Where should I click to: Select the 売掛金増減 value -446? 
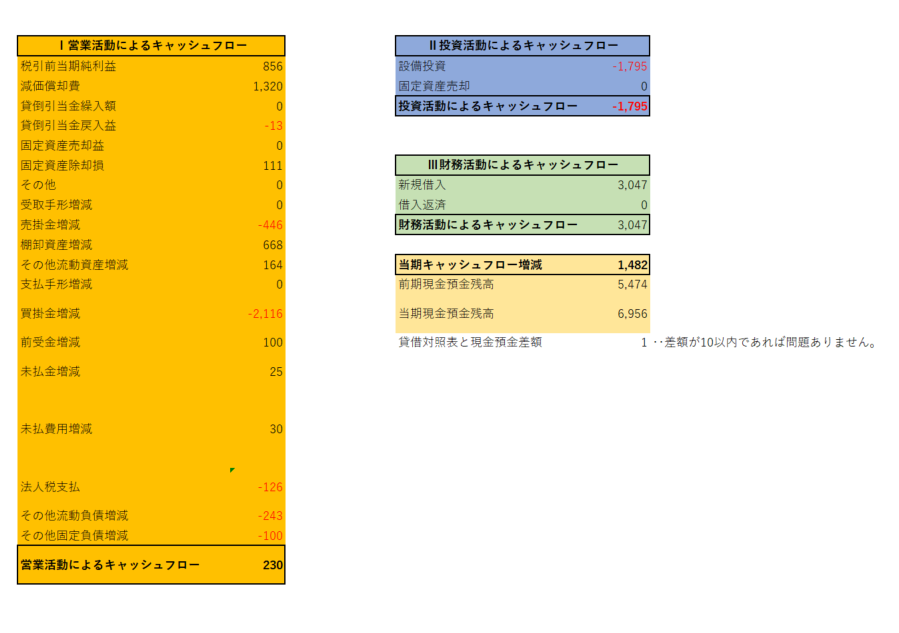click(269, 224)
